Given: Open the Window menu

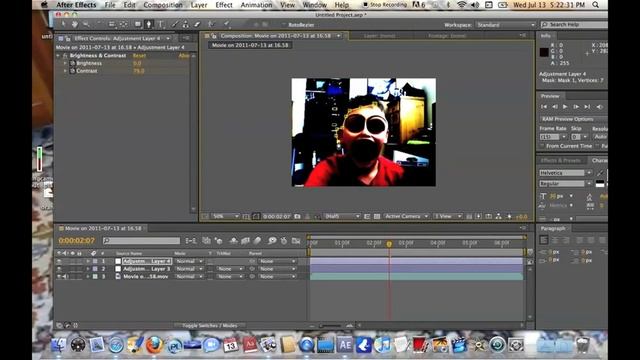Looking at the screenshot, I should 314,5.
